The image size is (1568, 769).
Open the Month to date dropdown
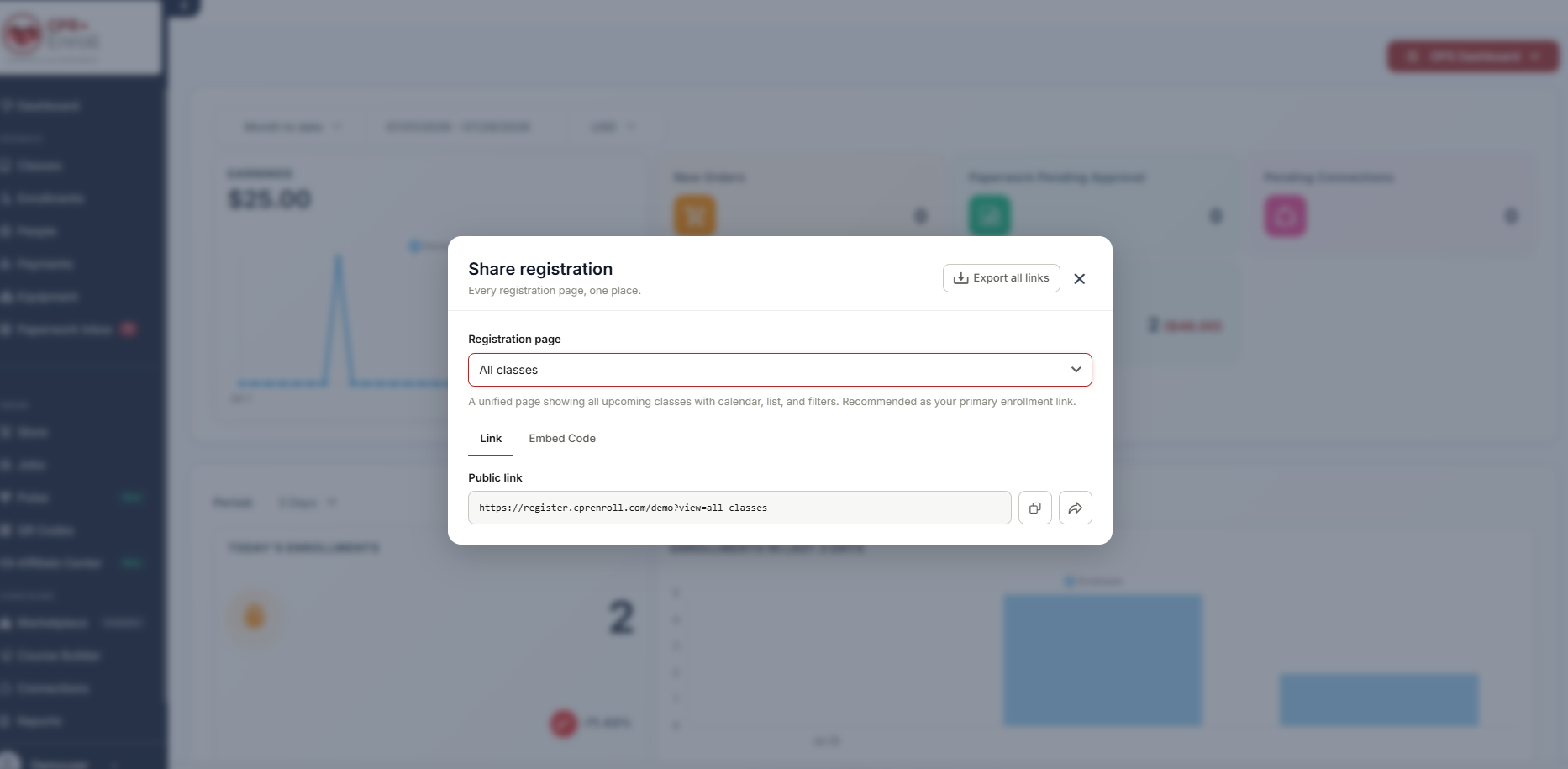click(x=292, y=127)
